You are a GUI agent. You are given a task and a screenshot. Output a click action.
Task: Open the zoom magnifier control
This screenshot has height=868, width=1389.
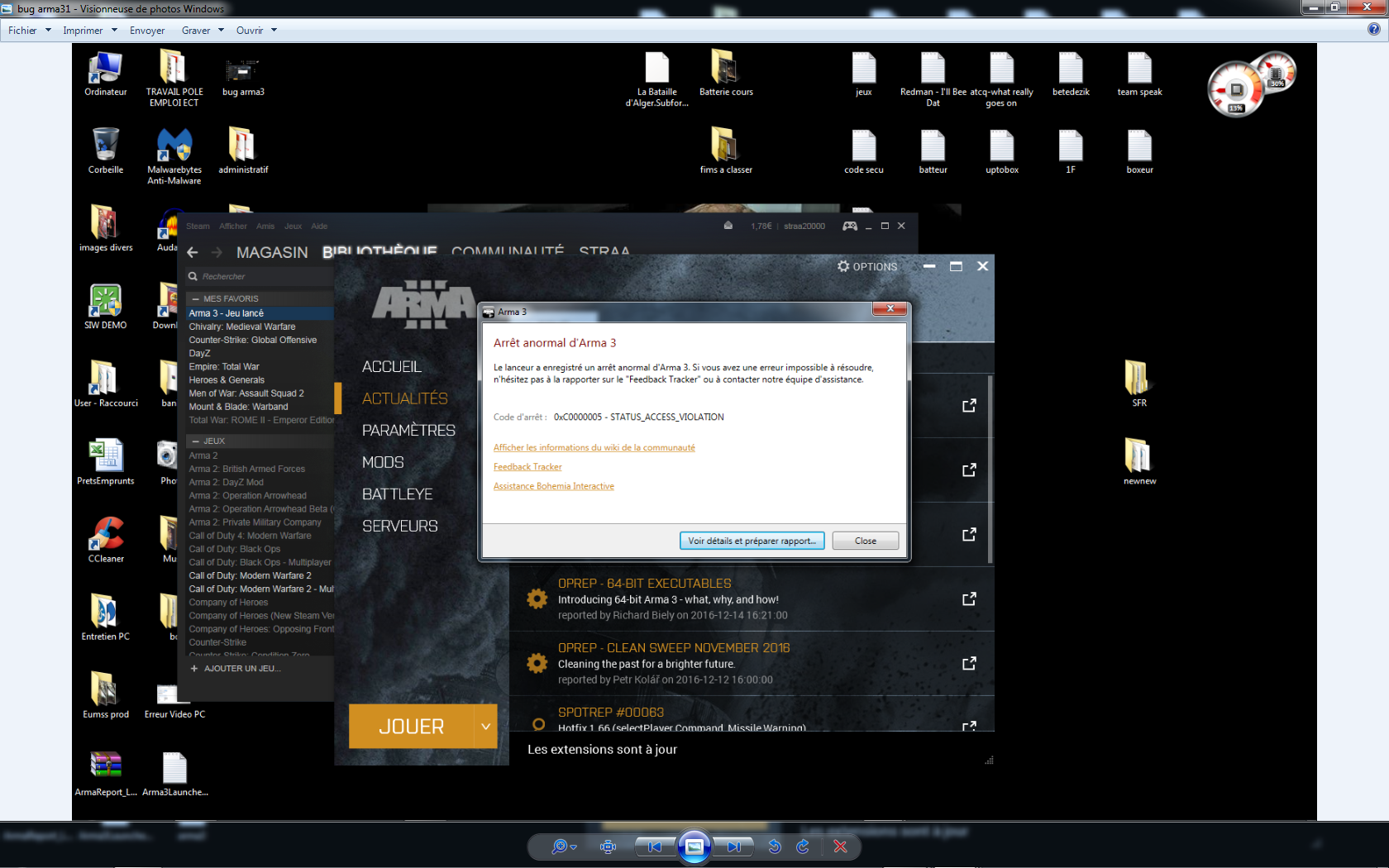(564, 847)
